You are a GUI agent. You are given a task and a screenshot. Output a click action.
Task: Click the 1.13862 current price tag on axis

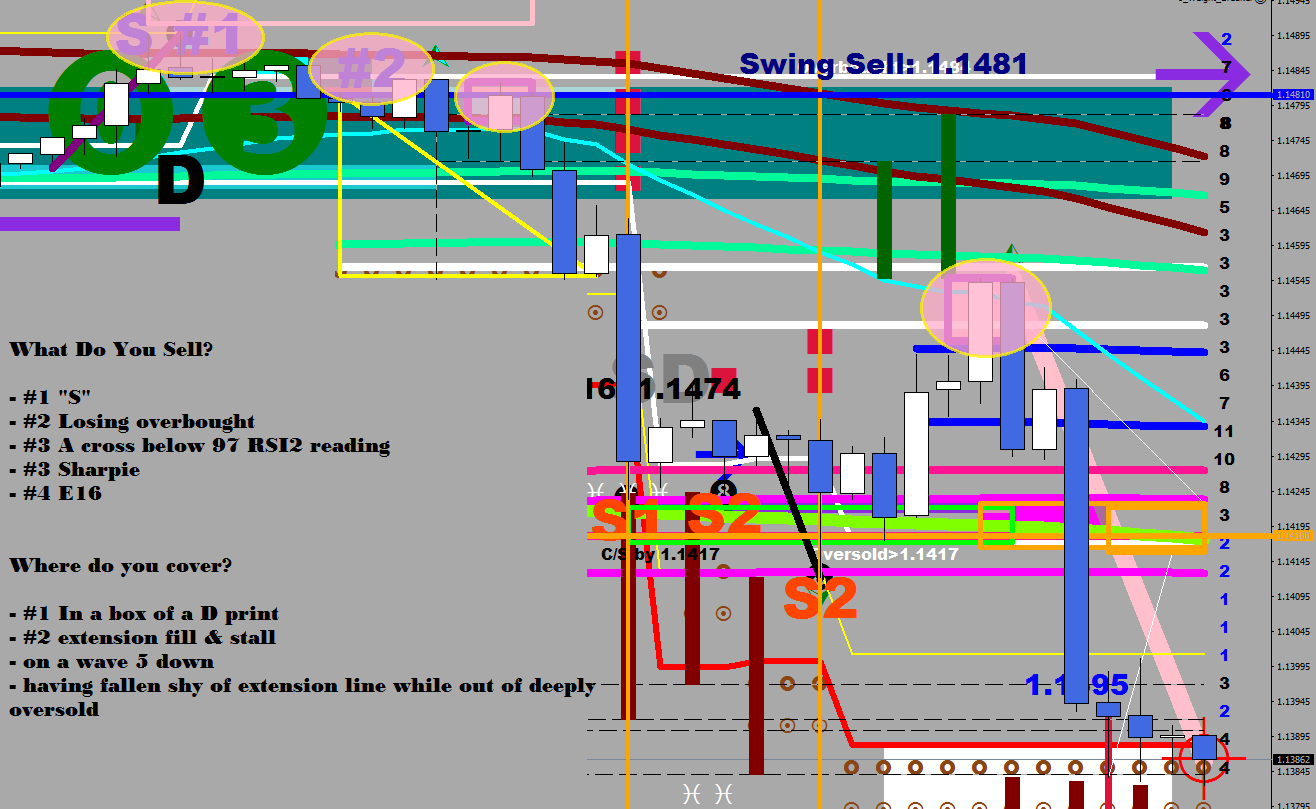pos(1293,760)
